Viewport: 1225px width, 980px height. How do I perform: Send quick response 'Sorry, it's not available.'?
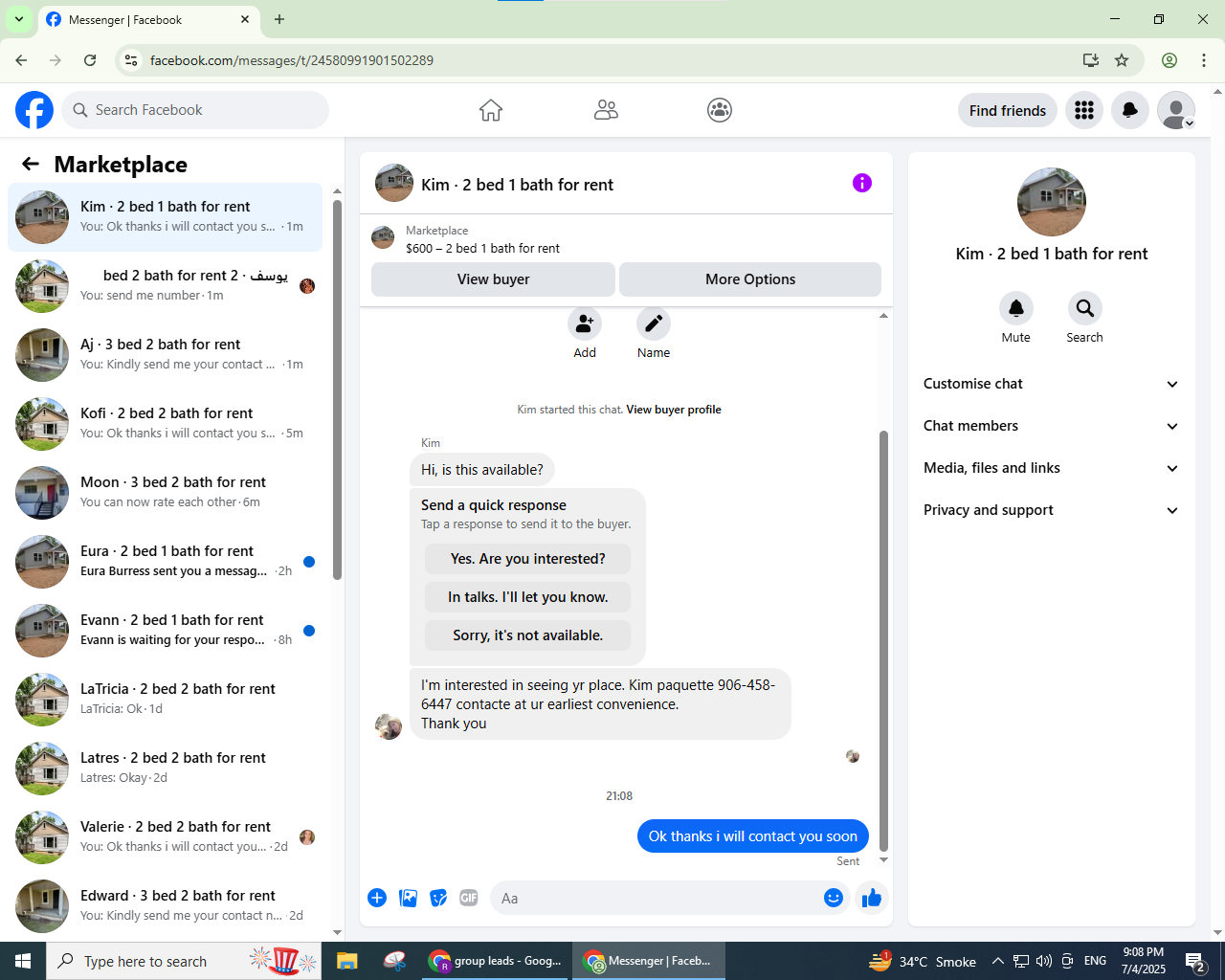[528, 635]
